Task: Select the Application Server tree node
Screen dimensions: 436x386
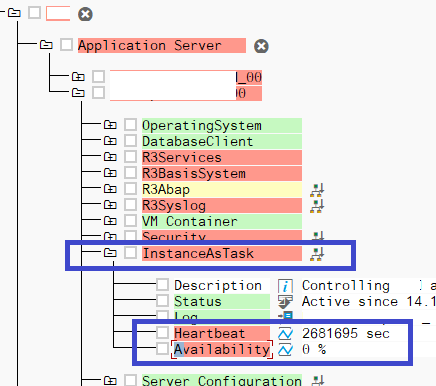Action: tap(162, 45)
